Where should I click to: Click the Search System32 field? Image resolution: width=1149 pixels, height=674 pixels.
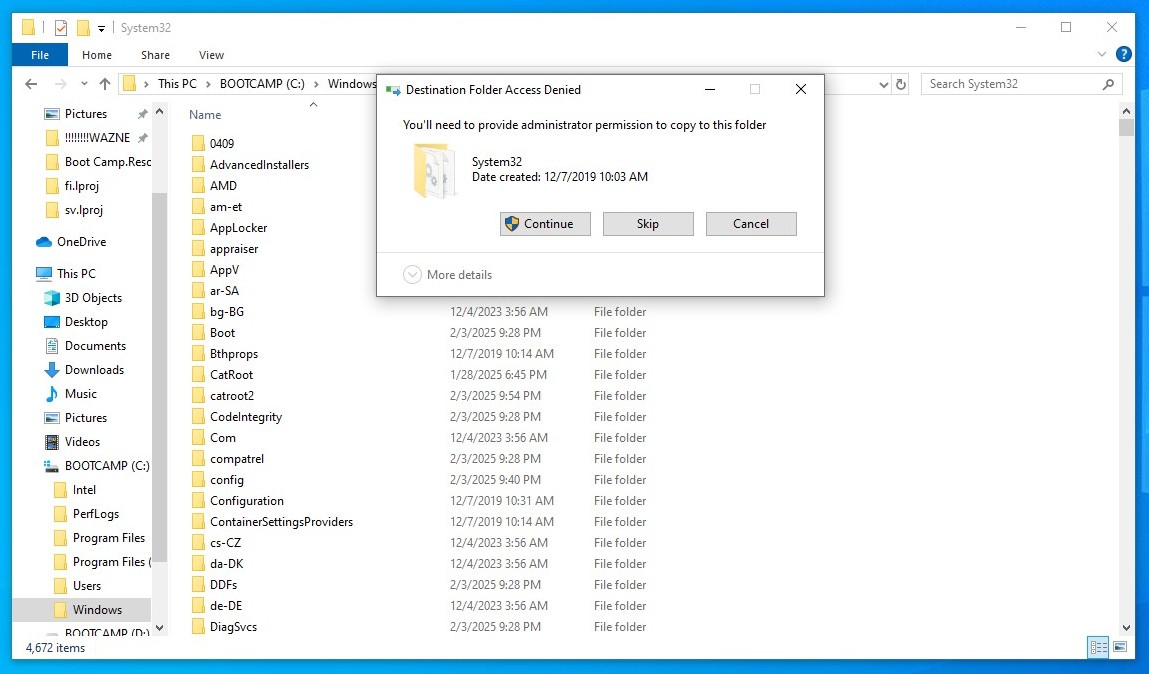coord(1021,84)
